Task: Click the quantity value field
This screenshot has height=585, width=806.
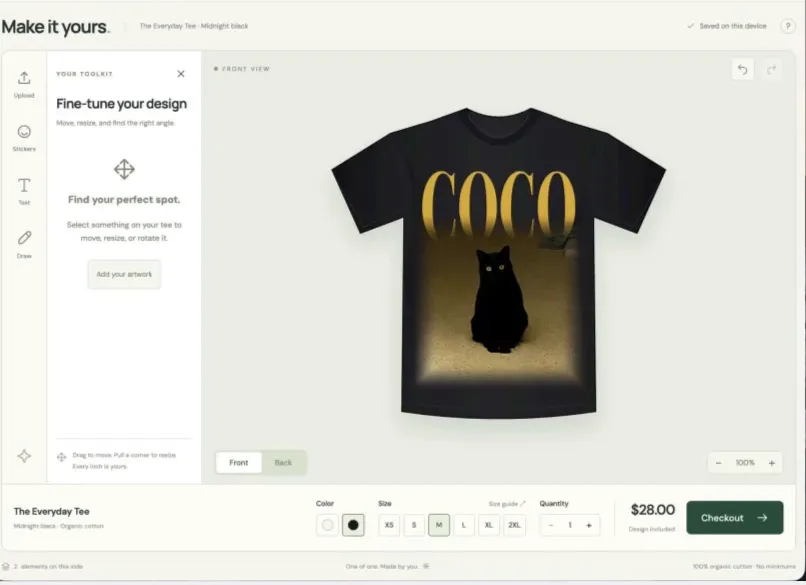Action: click(x=570, y=525)
